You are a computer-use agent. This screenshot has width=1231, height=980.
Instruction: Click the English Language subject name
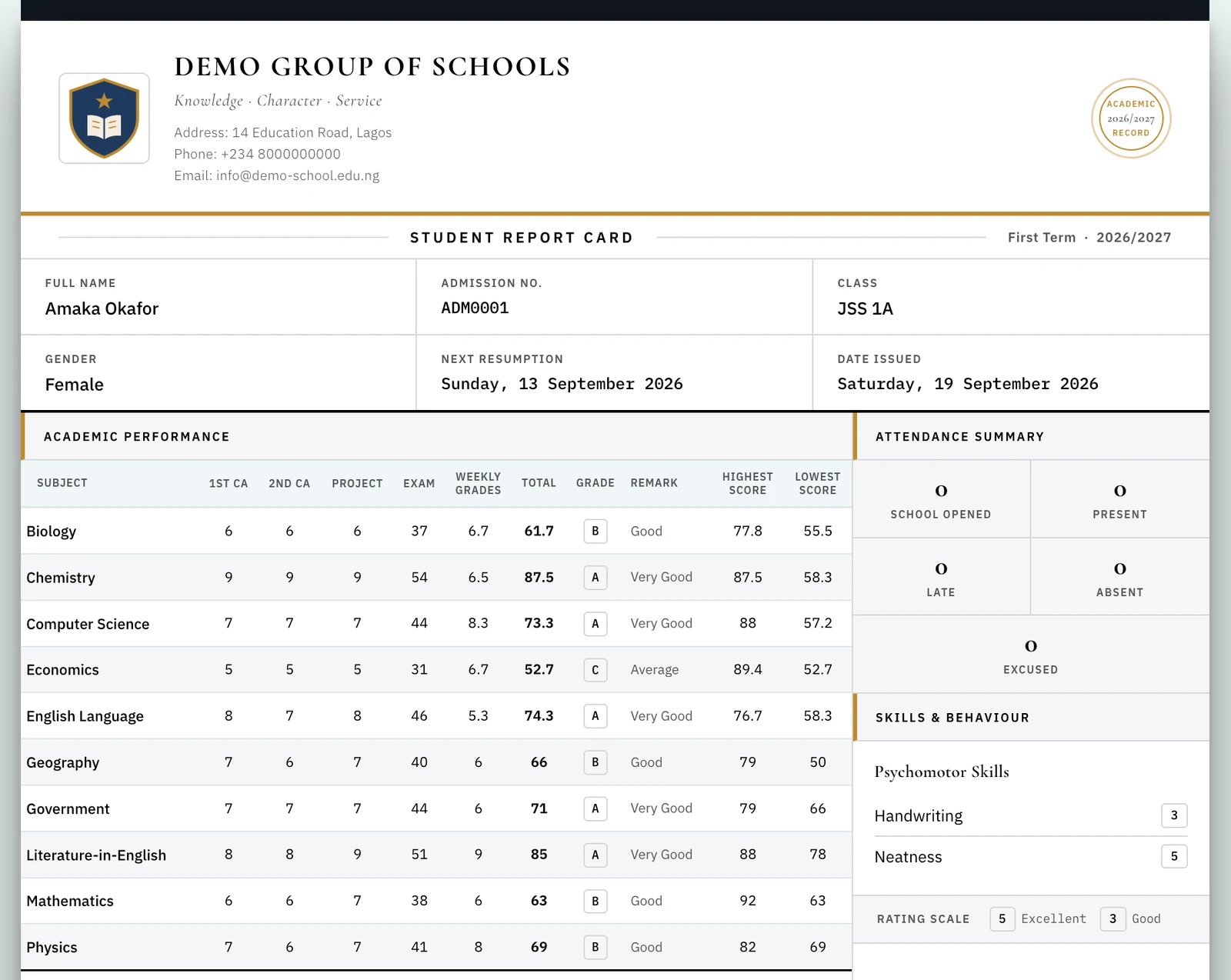pos(85,716)
